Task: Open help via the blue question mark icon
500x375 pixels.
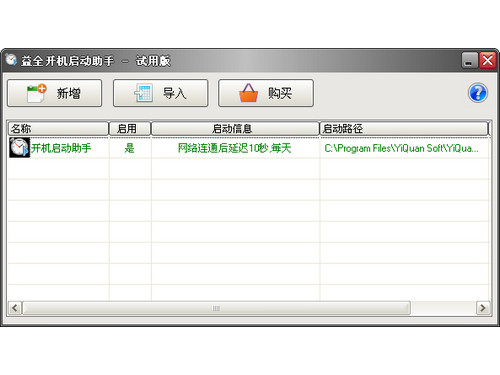Action: point(478,93)
